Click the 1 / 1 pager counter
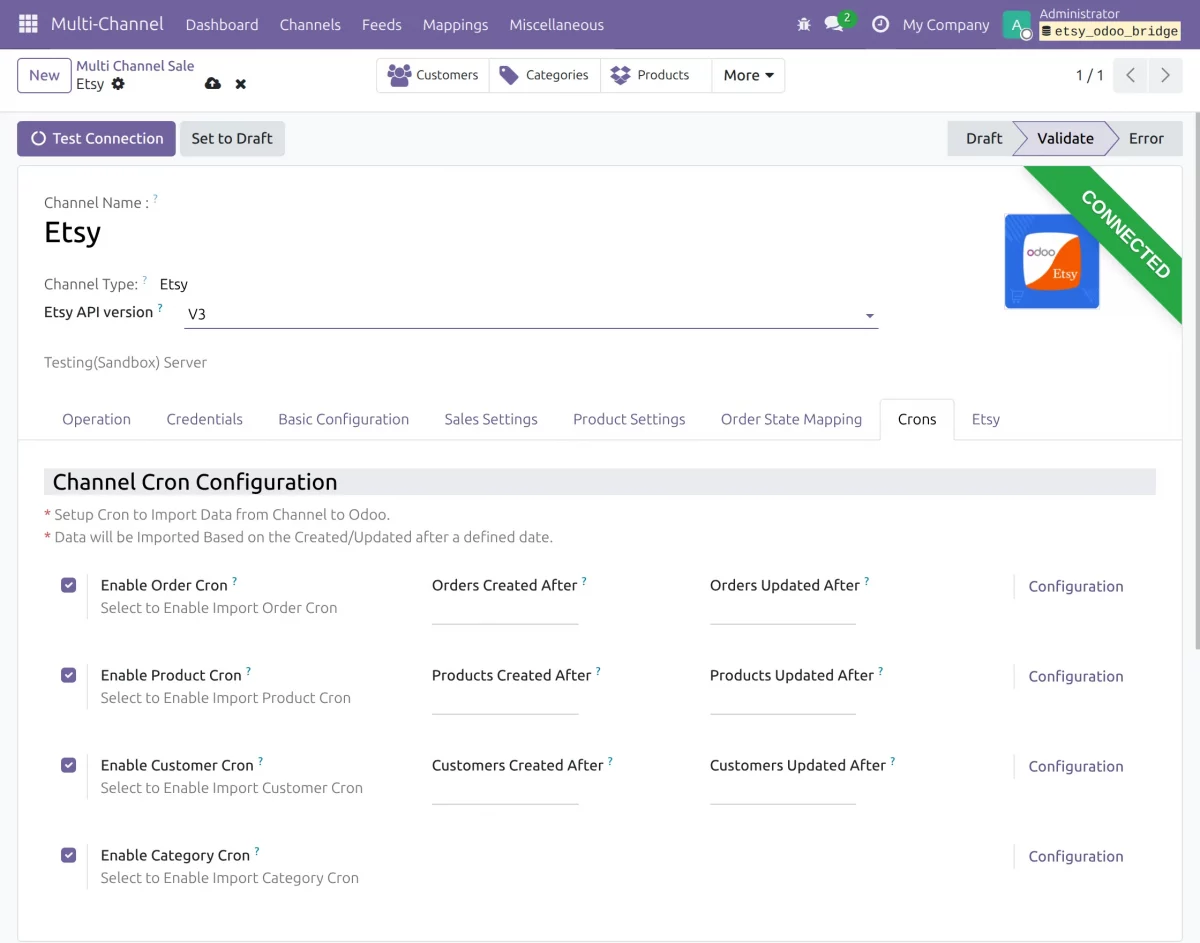This screenshot has height=943, width=1200. point(1089,75)
